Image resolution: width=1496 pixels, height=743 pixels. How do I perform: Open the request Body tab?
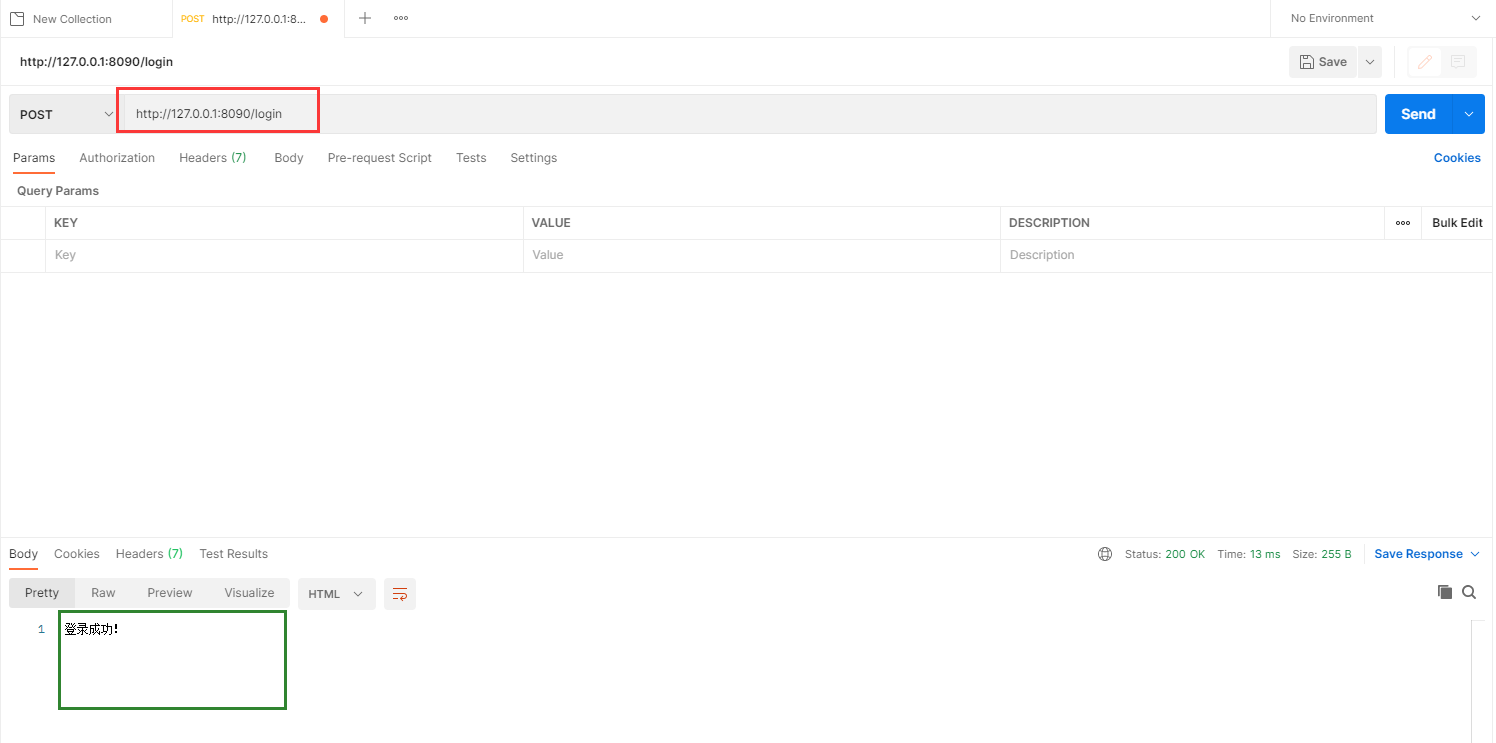coord(289,158)
